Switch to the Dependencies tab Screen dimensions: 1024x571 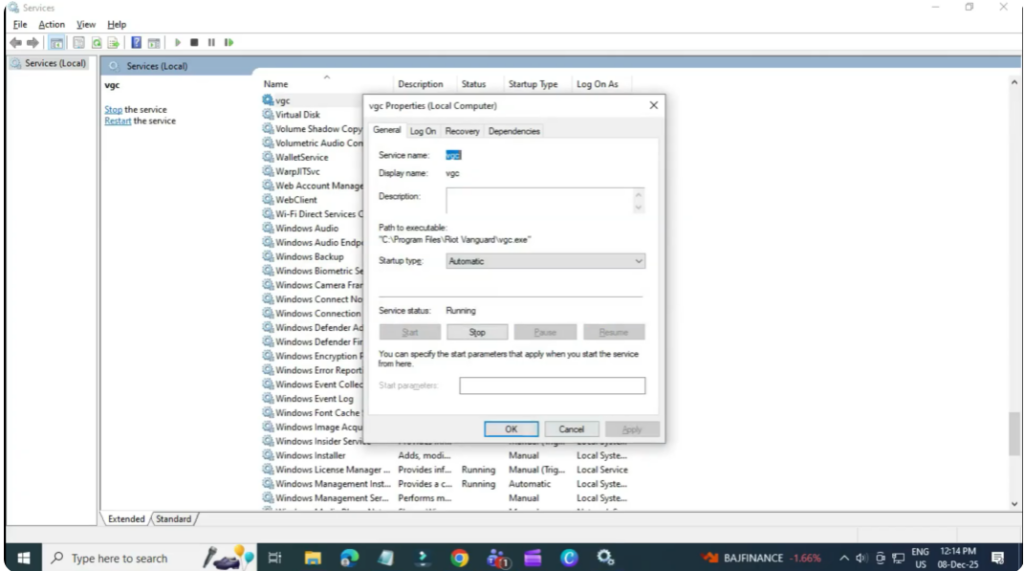[514, 131]
